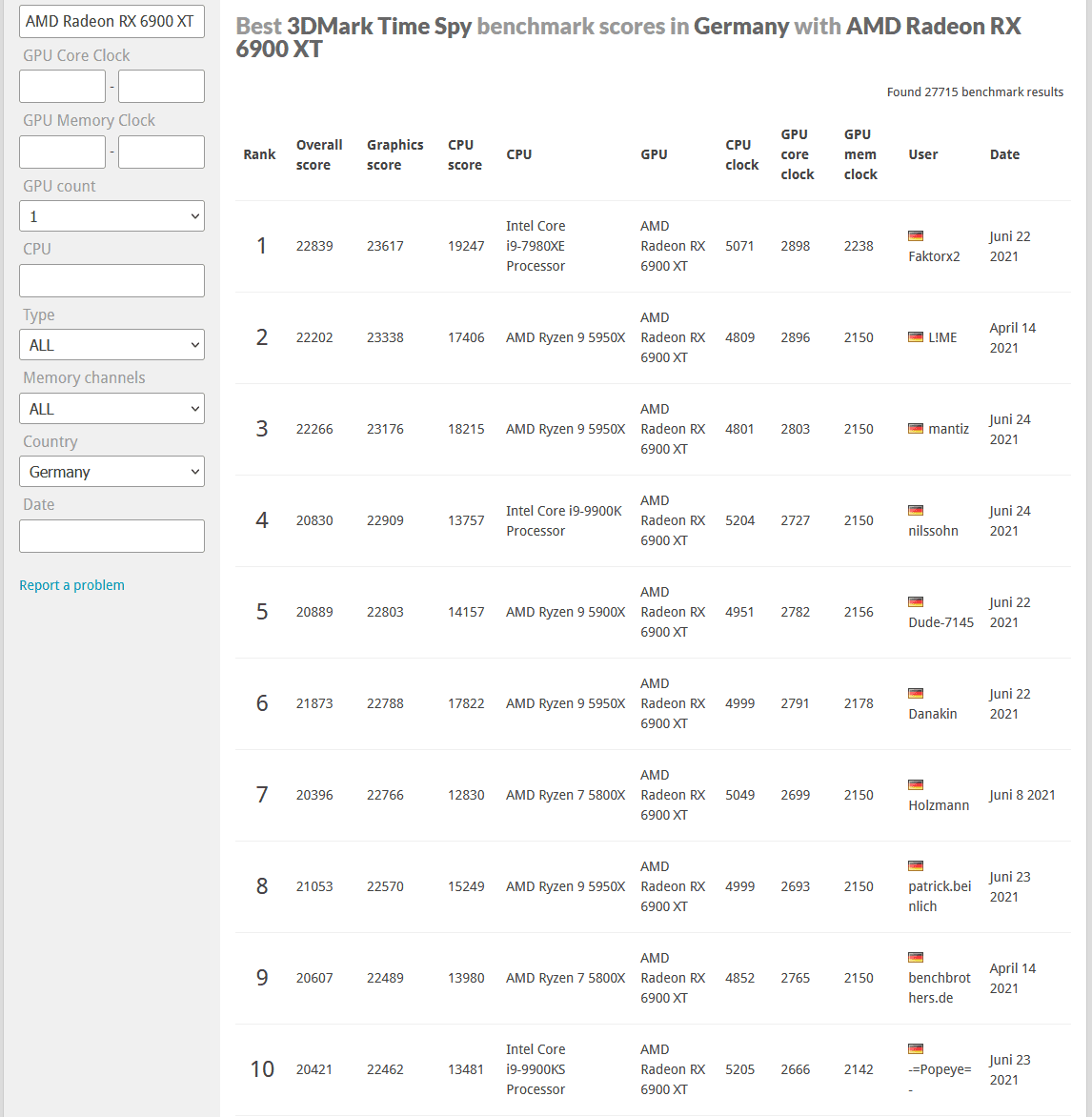Click the German flag icon next to L!ME
1092x1117 pixels.
coord(916,337)
